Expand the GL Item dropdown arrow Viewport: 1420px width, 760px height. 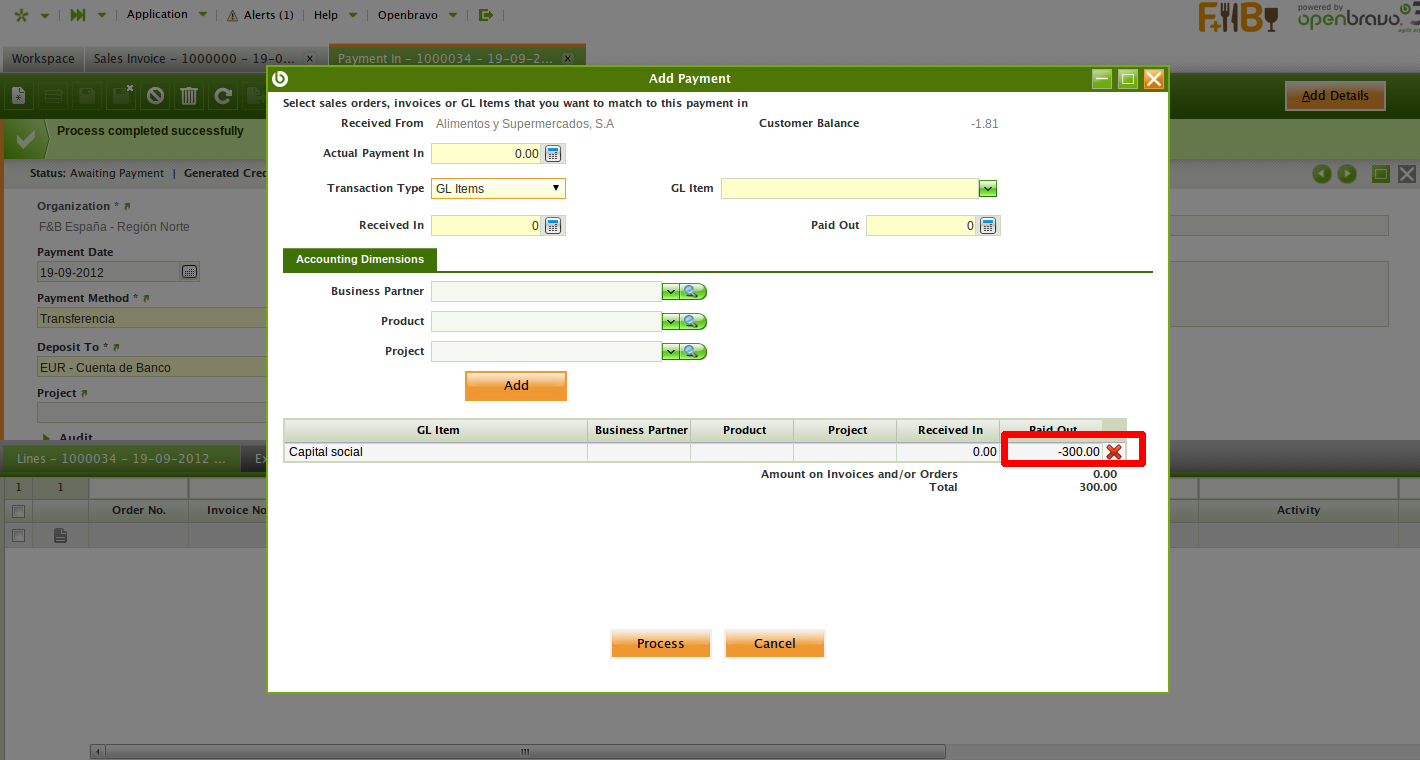(x=987, y=189)
